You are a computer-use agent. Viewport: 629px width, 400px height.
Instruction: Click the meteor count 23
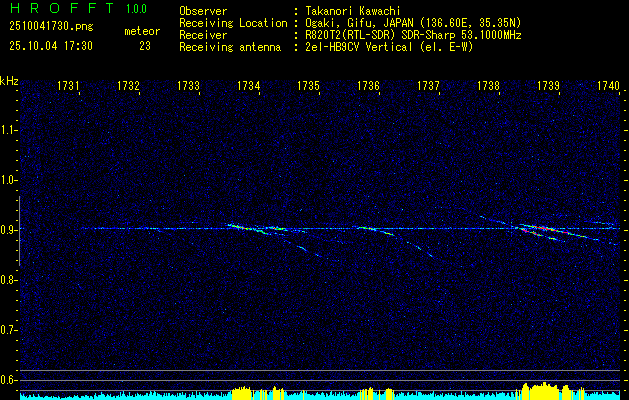pyautogui.click(x=145, y=46)
